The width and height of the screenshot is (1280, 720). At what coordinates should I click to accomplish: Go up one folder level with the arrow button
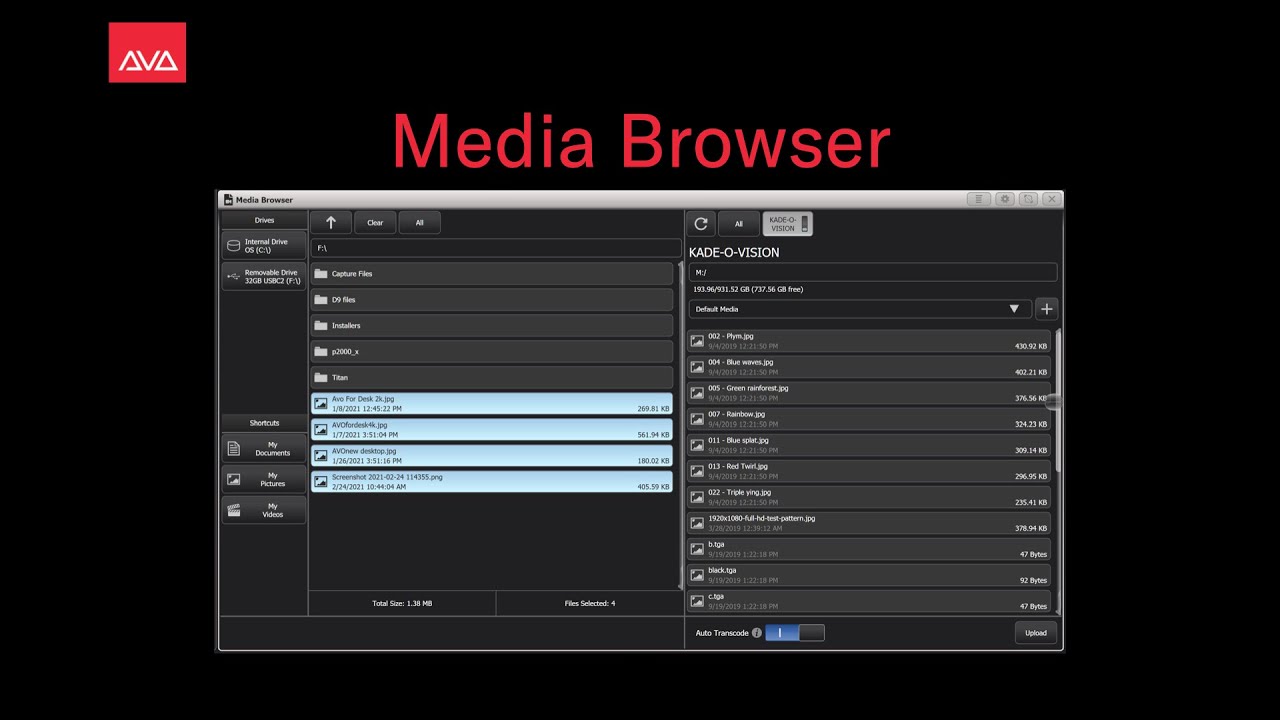pyautogui.click(x=331, y=223)
